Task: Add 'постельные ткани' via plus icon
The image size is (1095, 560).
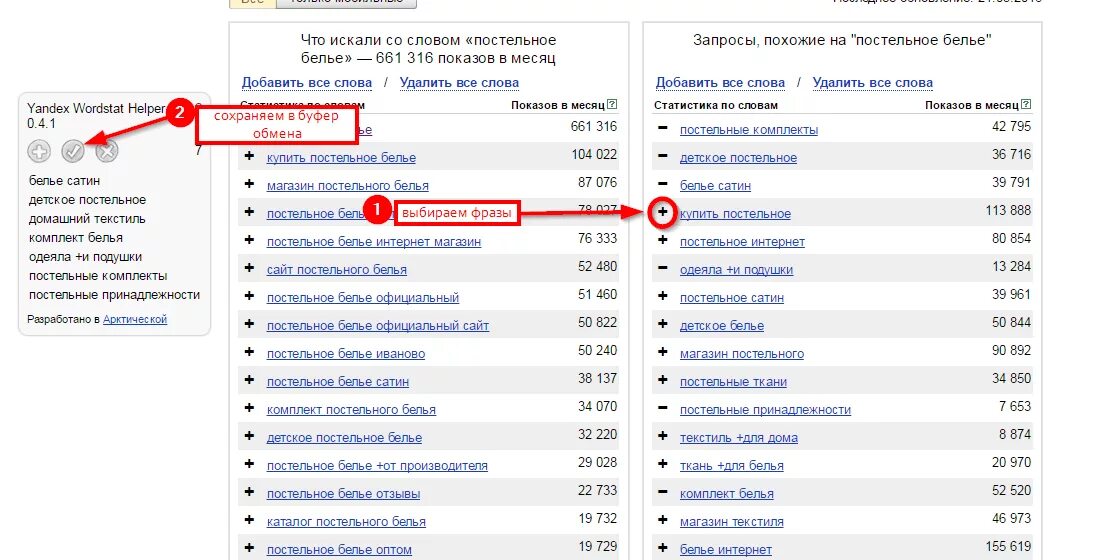Action: point(663,379)
